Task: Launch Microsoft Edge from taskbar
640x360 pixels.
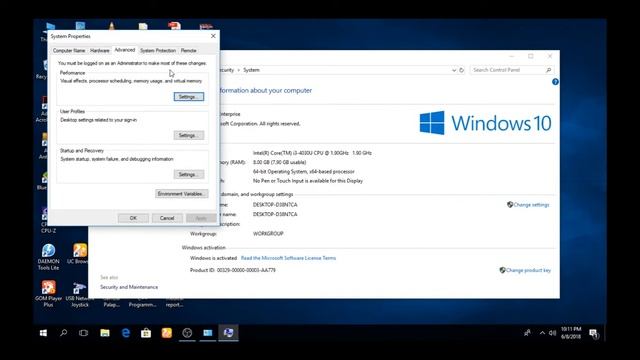Action: (x=126, y=333)
